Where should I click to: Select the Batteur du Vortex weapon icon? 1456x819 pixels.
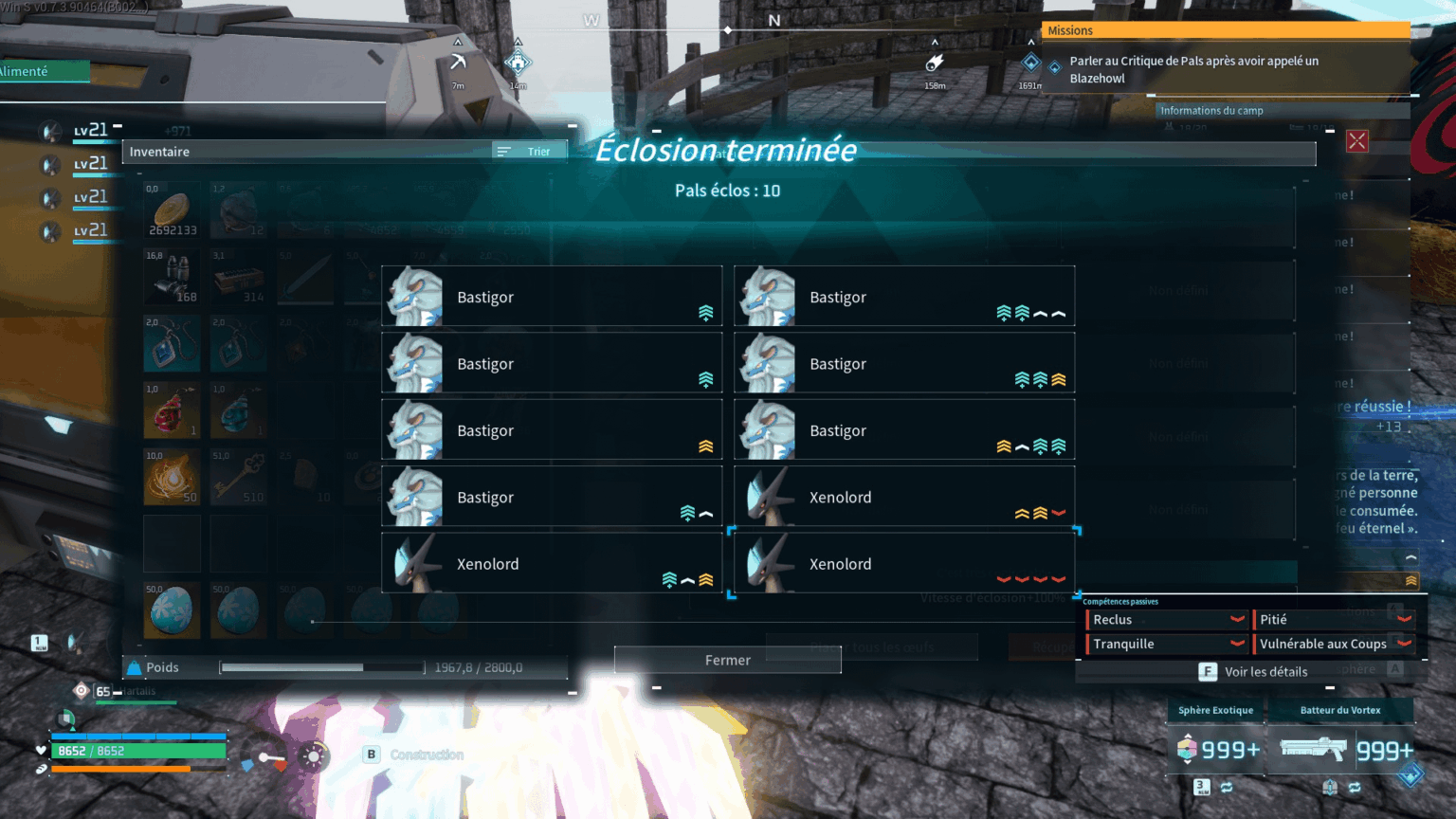[1313, 749]
